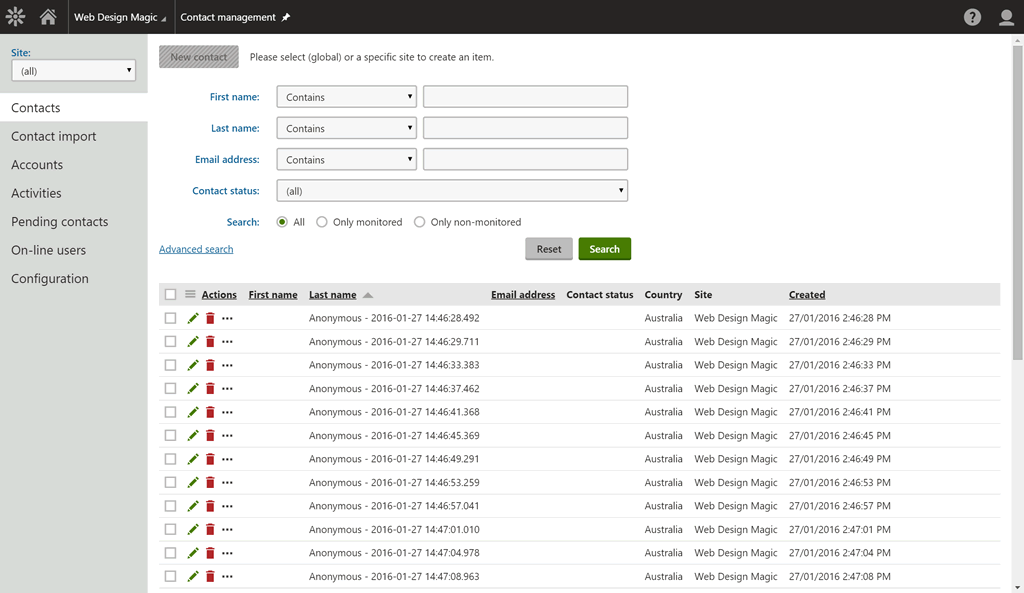The width and height of the screenshot is (1024, 593).
Task: Open the grid actions hamburger menu in header
Action: 190,294
